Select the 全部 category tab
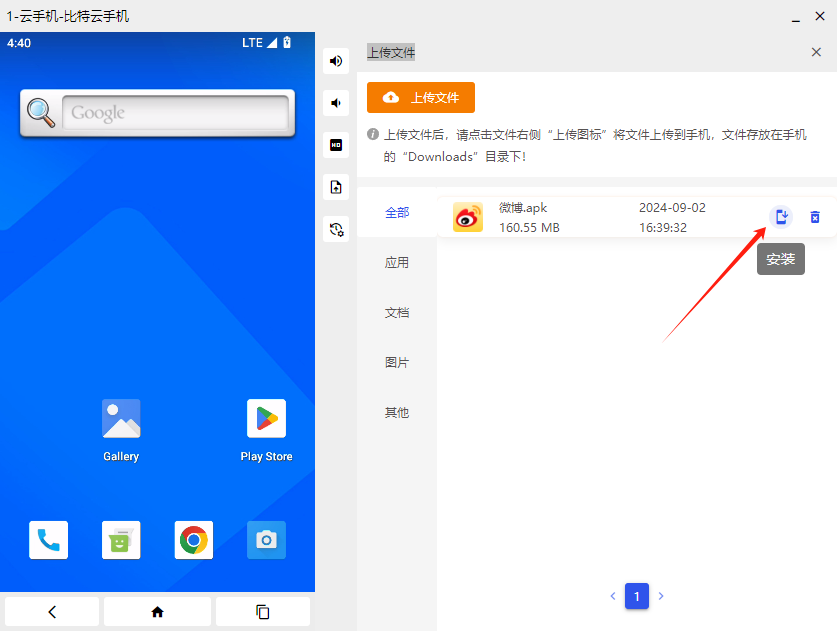This screenshot has width=837, height=631. tap(397, 212)
